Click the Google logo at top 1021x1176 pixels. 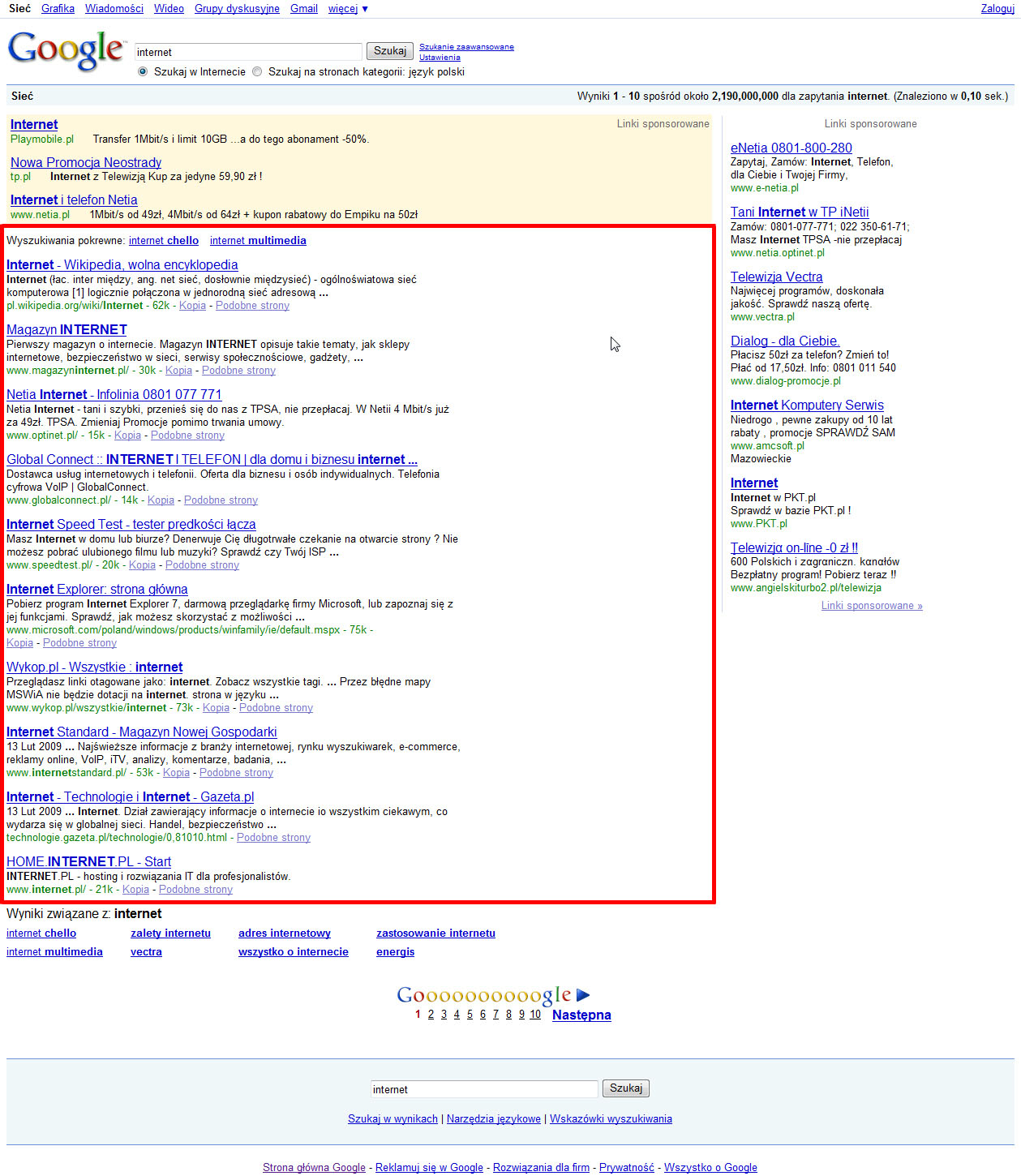click(x=66, y=50)
